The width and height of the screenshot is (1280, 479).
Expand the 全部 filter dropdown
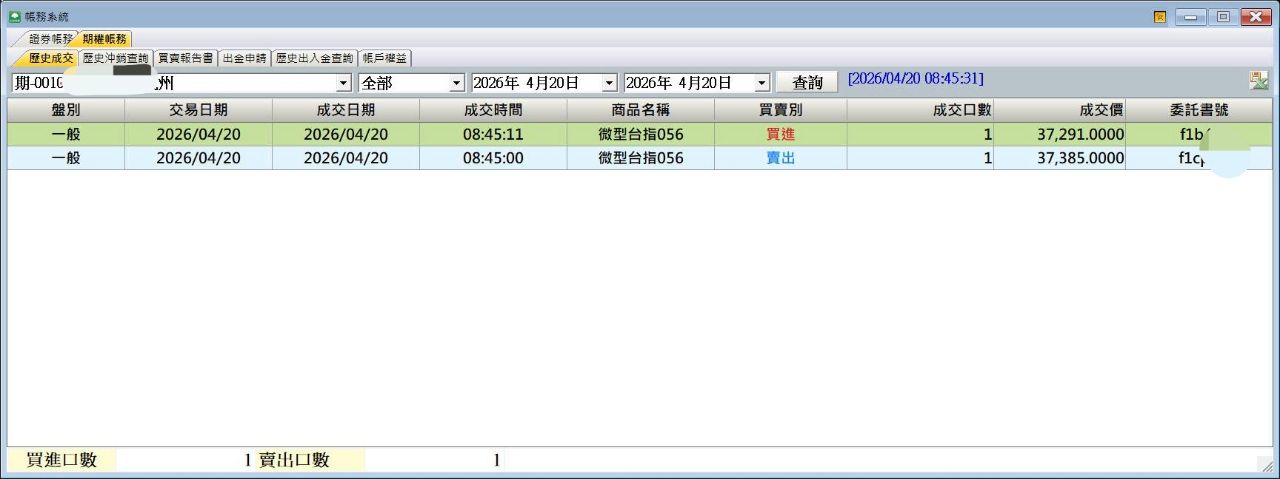coord(457,83)
